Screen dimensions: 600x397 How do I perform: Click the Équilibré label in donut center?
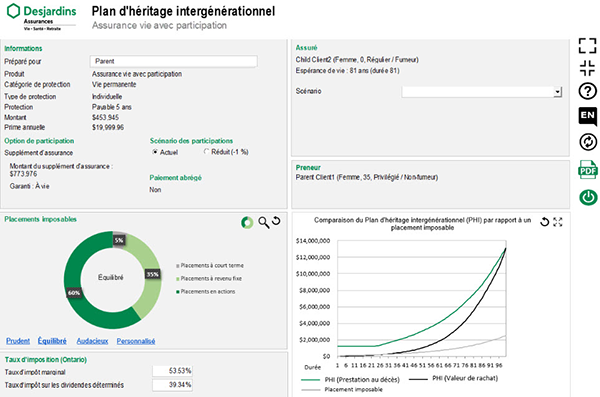[111, 278]
